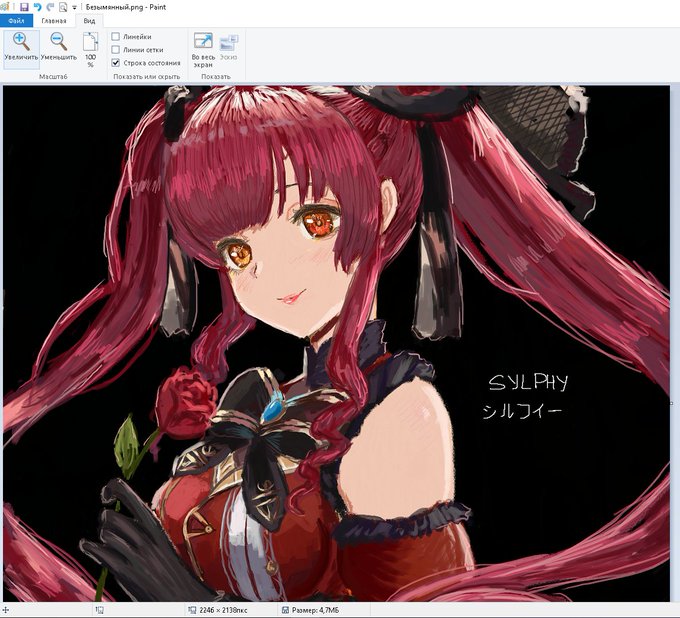Select the Вид ribbon tab
The width and height of the screenshot is (680, 618).
tap(89, 21)
